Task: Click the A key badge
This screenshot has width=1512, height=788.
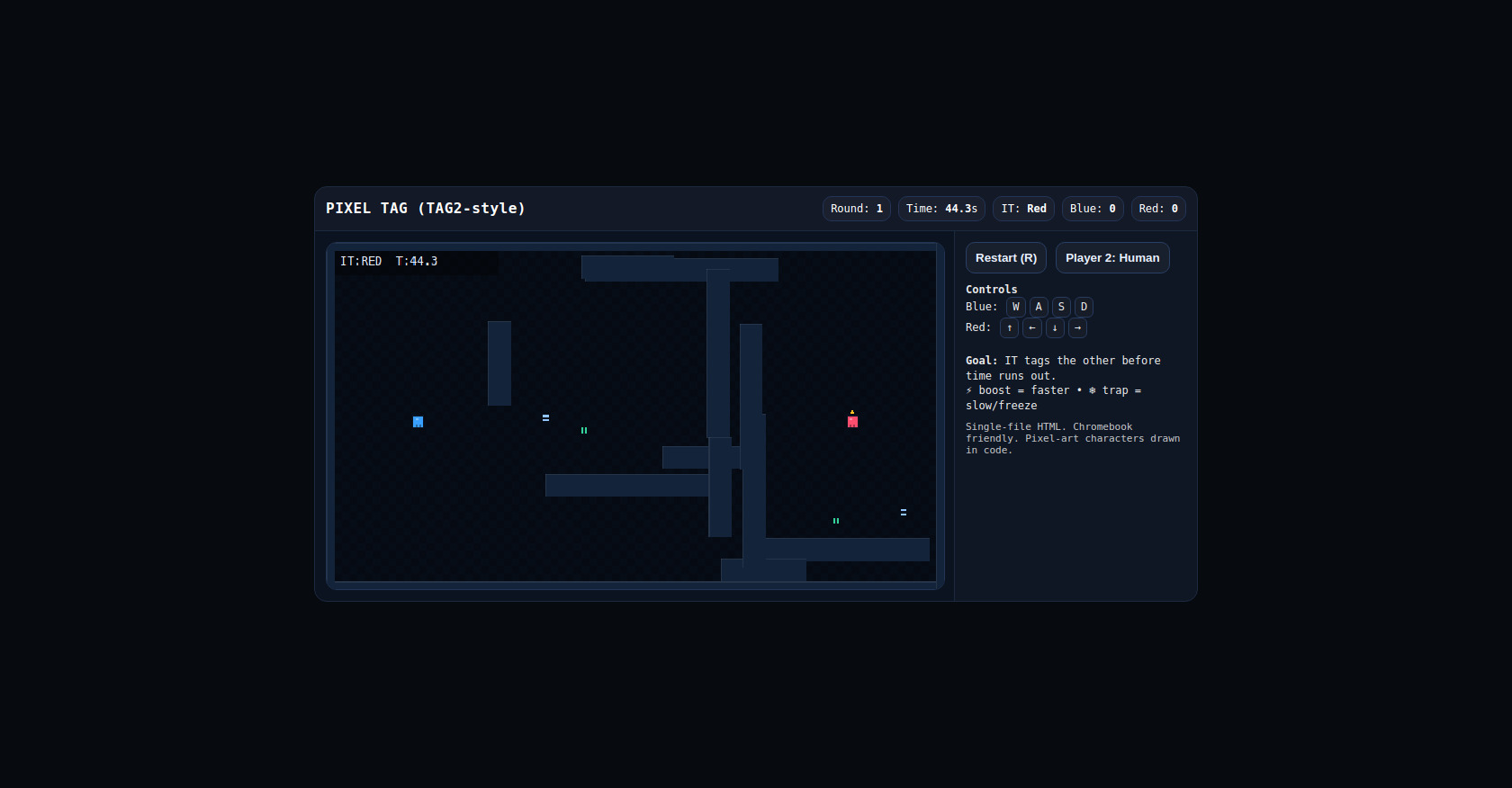Action: (1039, 307)
